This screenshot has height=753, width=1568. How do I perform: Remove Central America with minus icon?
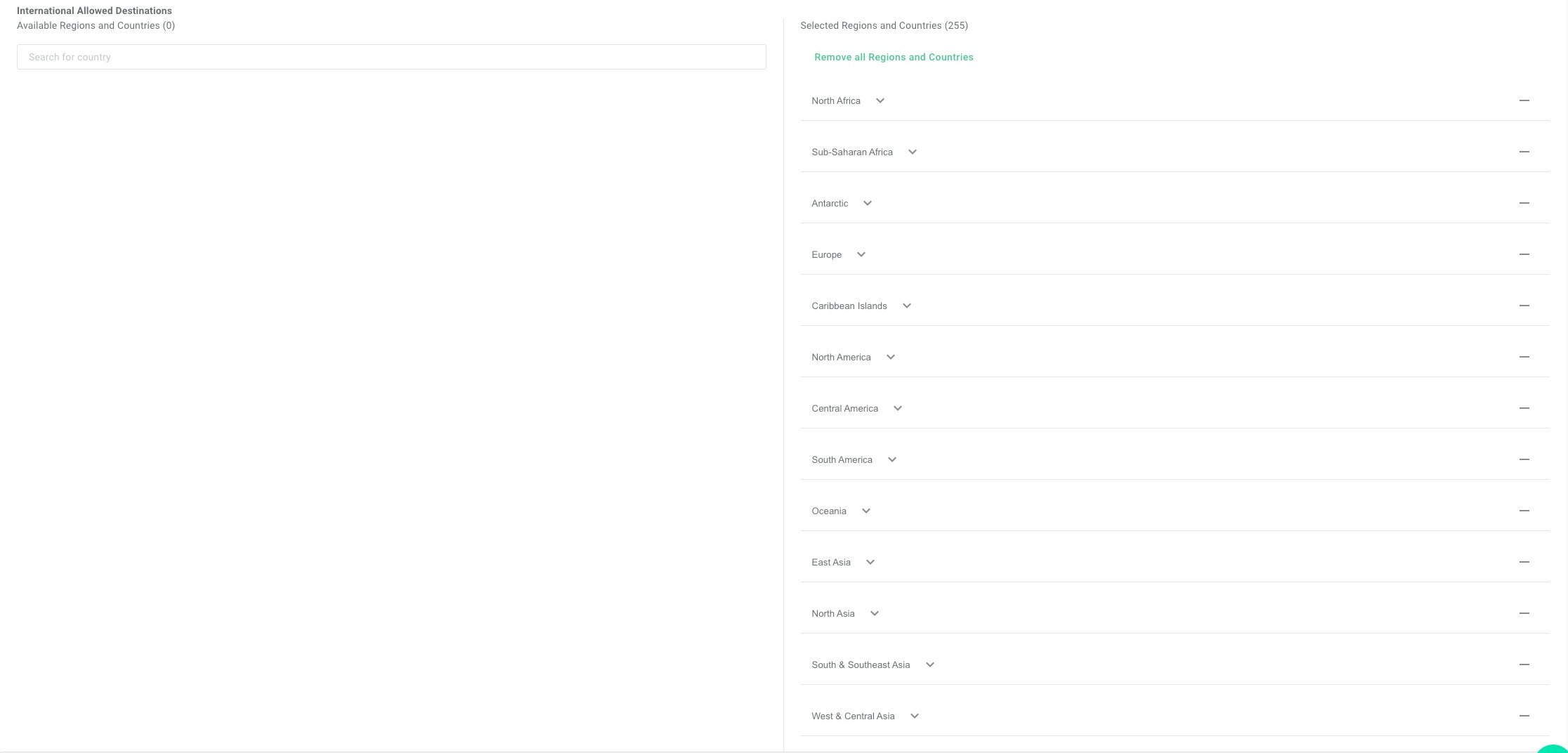[1524, 408]
